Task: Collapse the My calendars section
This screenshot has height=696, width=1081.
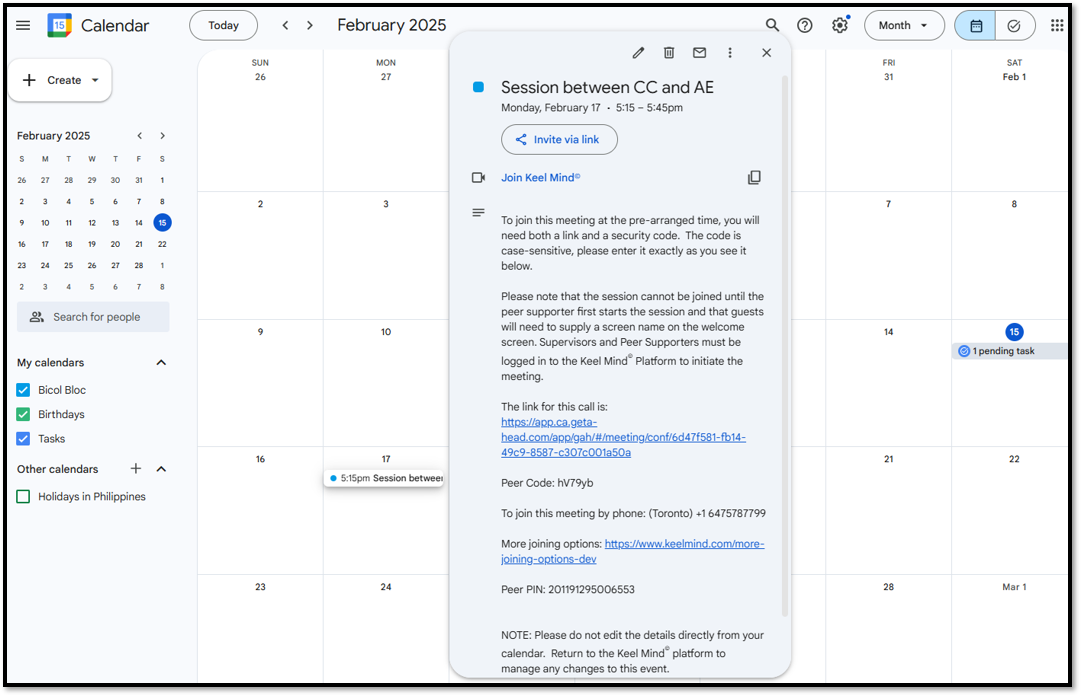Action: tap(161, 362)
